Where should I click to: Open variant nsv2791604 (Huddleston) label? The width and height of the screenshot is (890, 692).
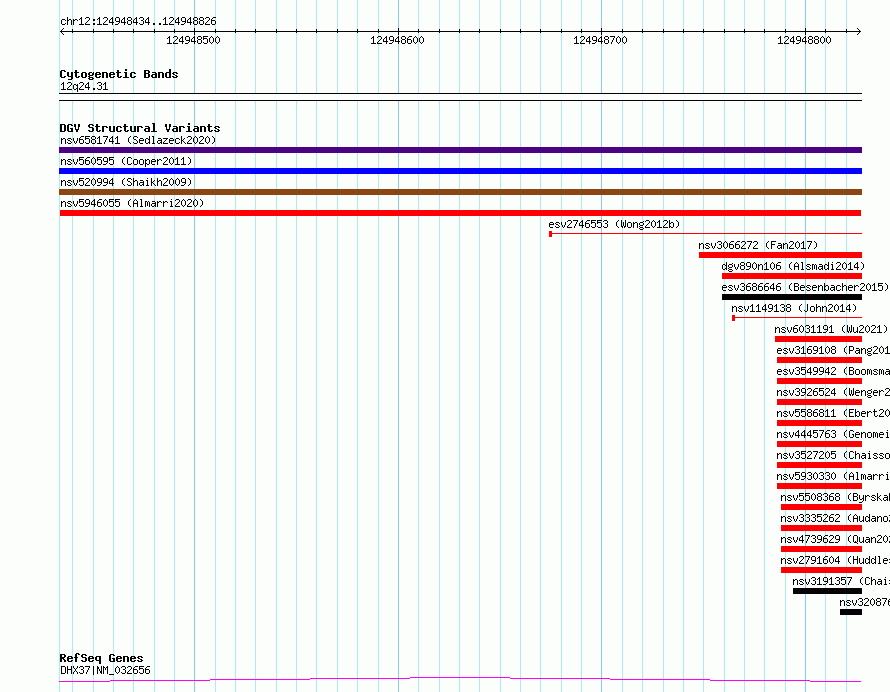point(835,560)
